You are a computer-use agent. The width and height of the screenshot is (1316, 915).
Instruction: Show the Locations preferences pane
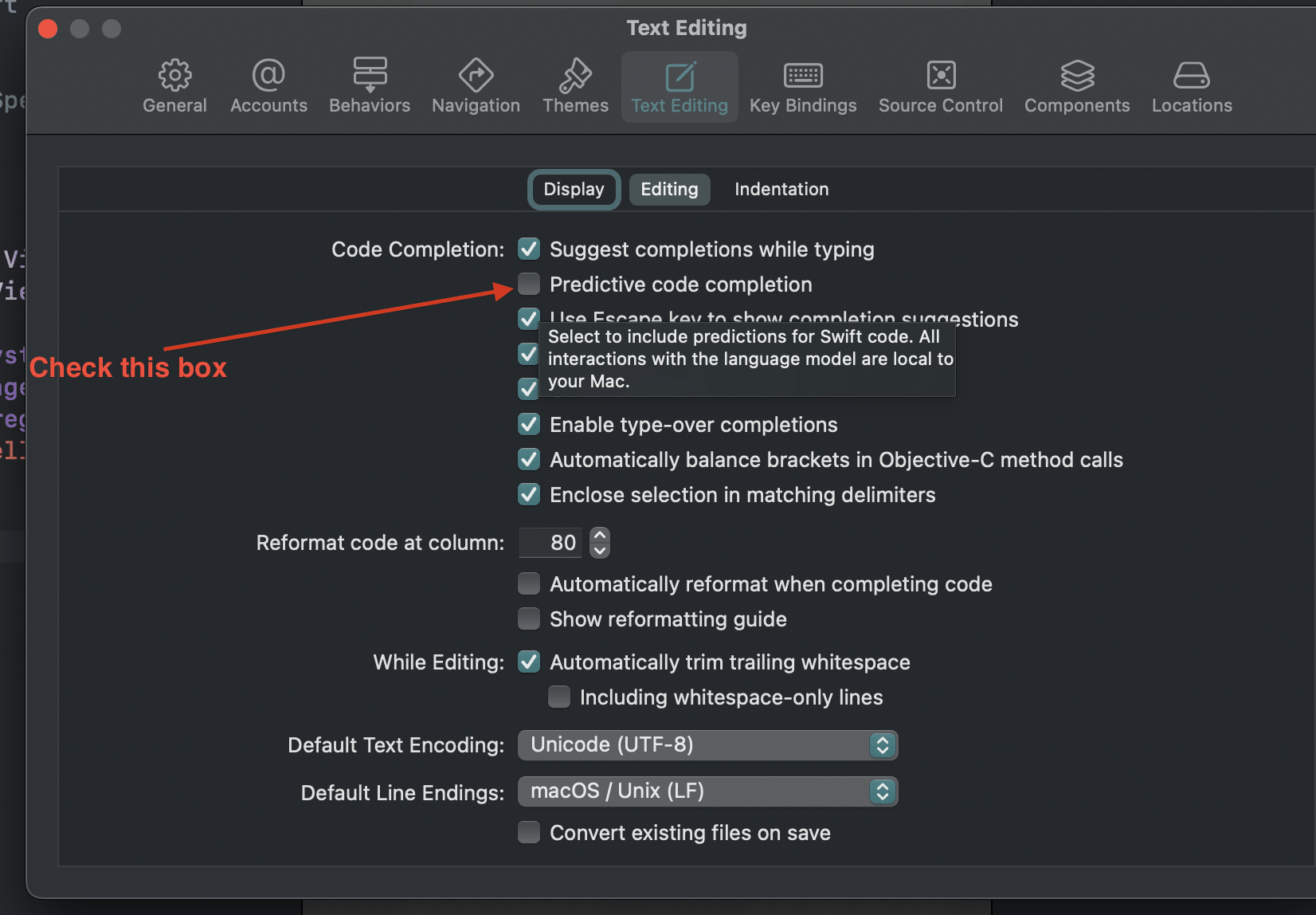pos(1192,86)
